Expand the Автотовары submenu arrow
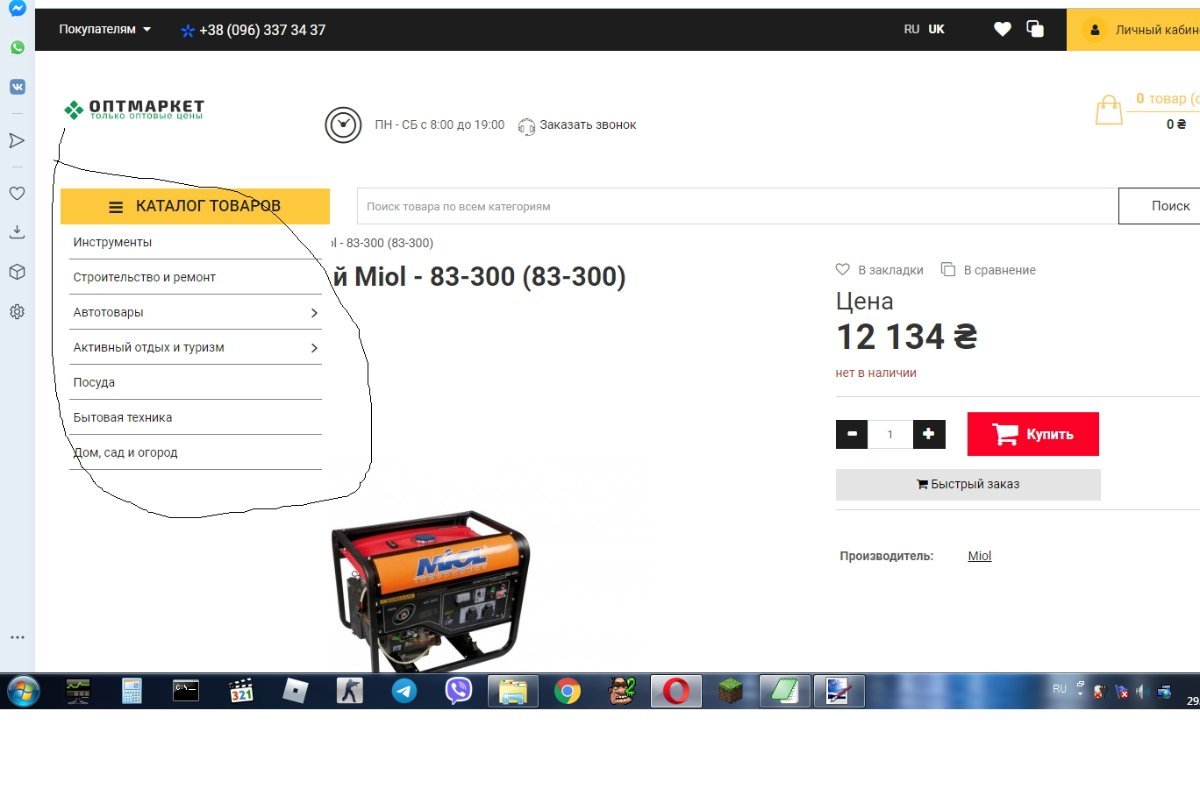The height and width of the screenshot is (789, 1200). click(x=314, y=313)
